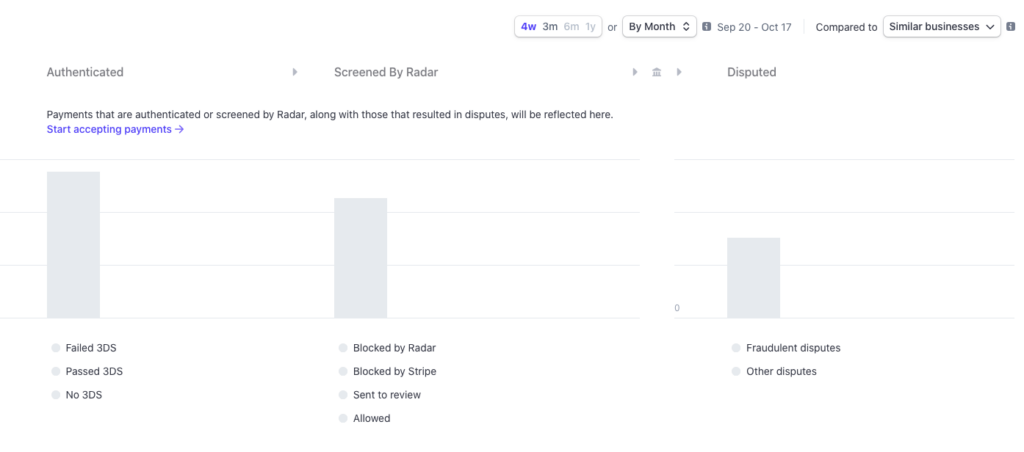The width and height of the screenshot is (1024, 452).
Task: Toggle the Failed 3DS legend item
Action: point(91,348)
